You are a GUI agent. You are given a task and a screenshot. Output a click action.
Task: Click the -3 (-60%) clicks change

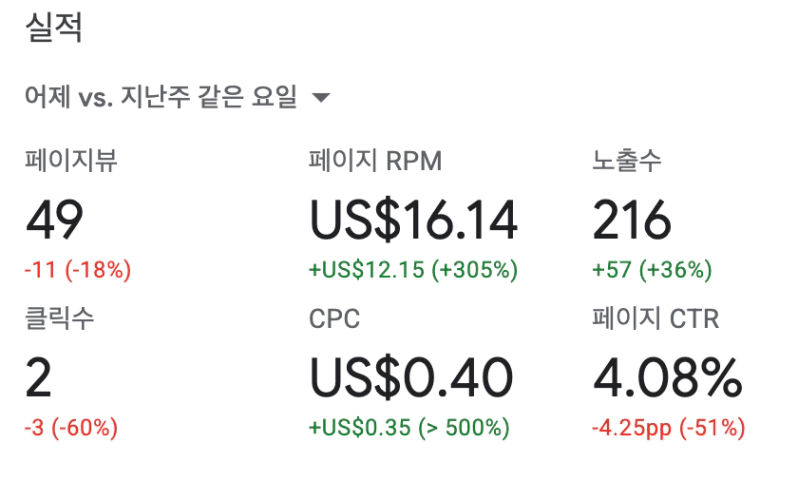71,428
